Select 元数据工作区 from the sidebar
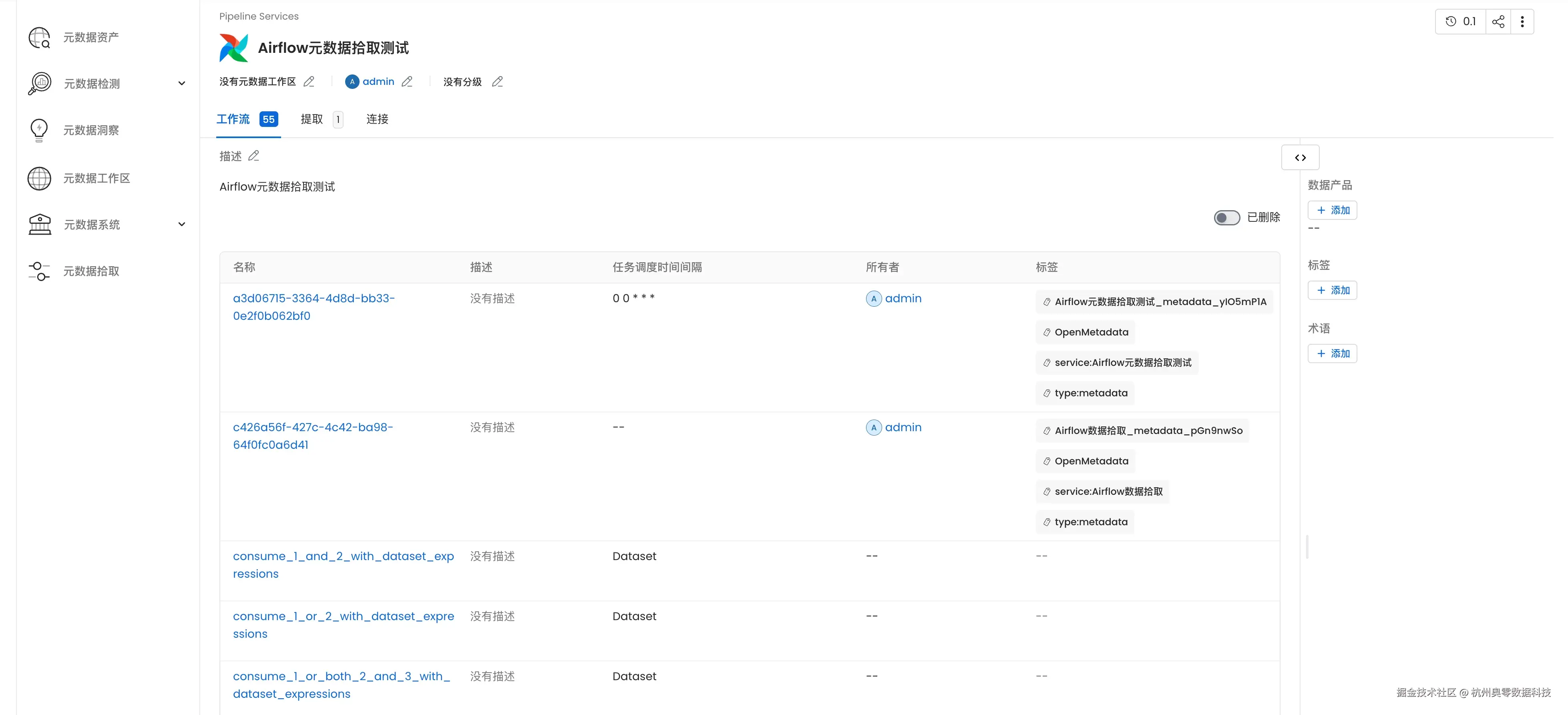Image resolution: width=1568 pixels, height=715 pixels. pos(96,178)
